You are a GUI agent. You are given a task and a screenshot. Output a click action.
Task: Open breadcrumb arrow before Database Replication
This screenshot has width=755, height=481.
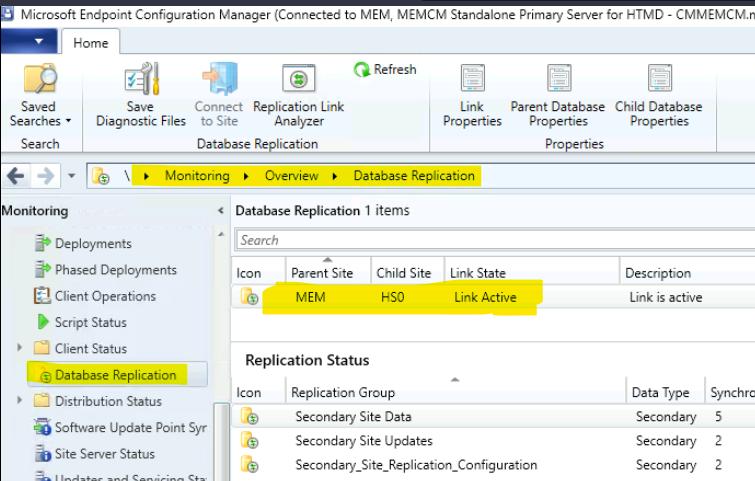(335, 176)
